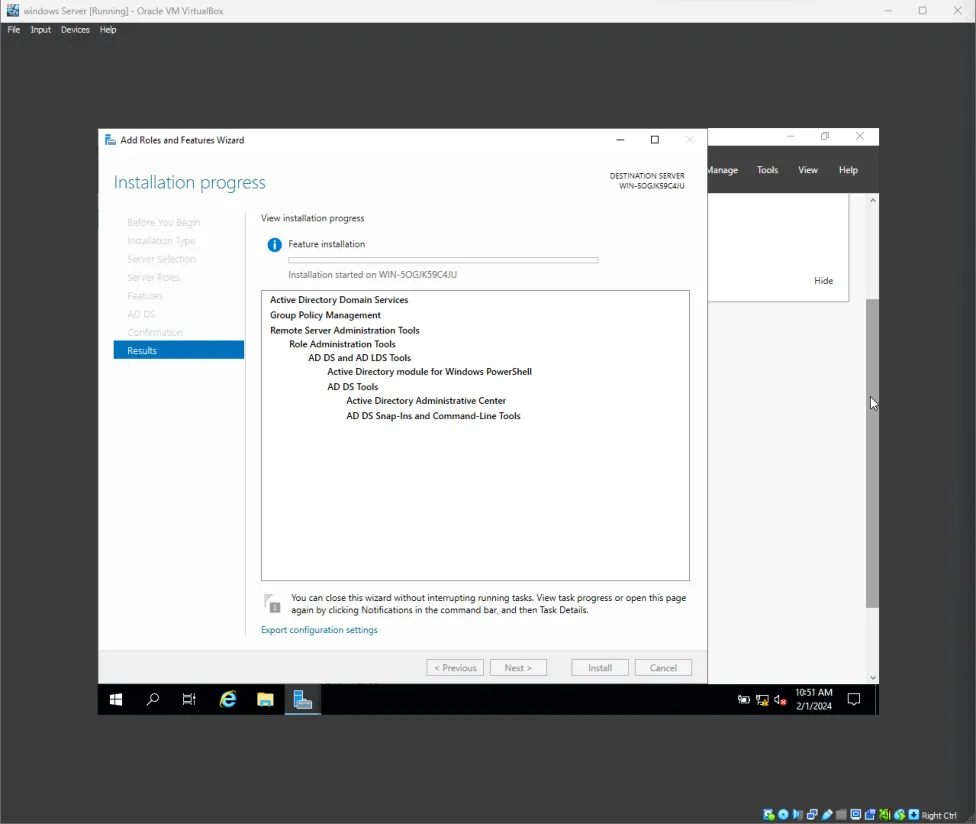The width and height of the screenshot is (976, 824).
Task: Click VirtualBox audio indicator icon
Action: (798, 815)
